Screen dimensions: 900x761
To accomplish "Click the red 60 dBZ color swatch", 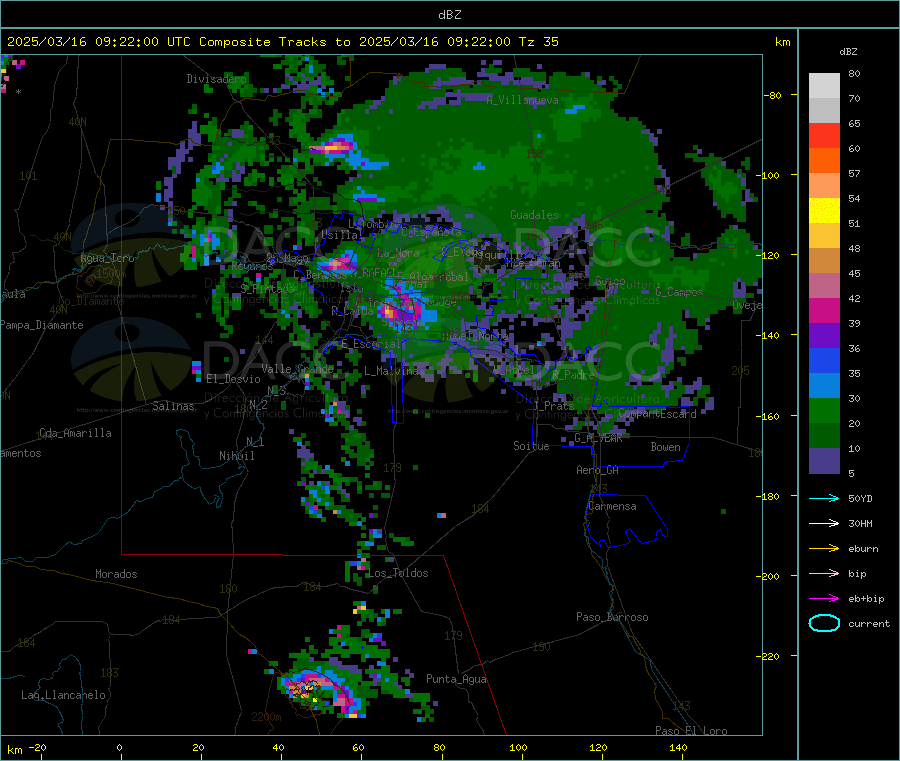I will click(824, 135).
